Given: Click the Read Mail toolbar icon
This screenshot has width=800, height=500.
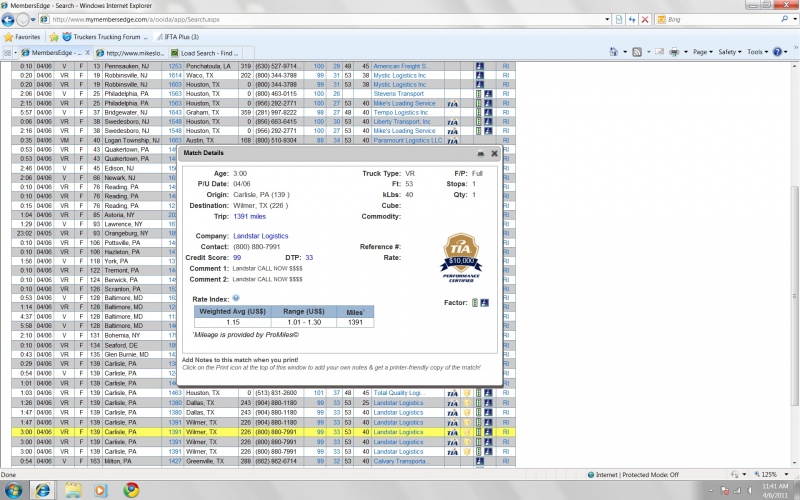Looking at the screenshot, I should click(660, 52).
